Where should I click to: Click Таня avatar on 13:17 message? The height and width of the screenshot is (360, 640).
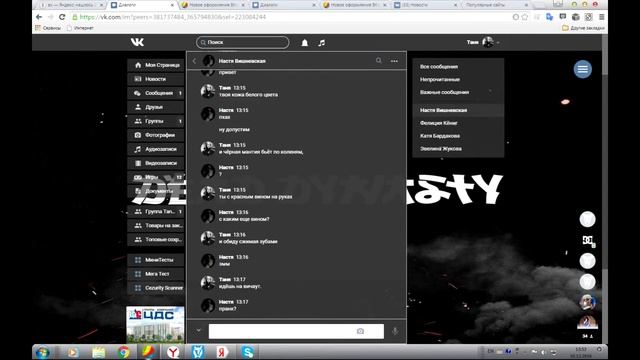(x=208, y=282)
